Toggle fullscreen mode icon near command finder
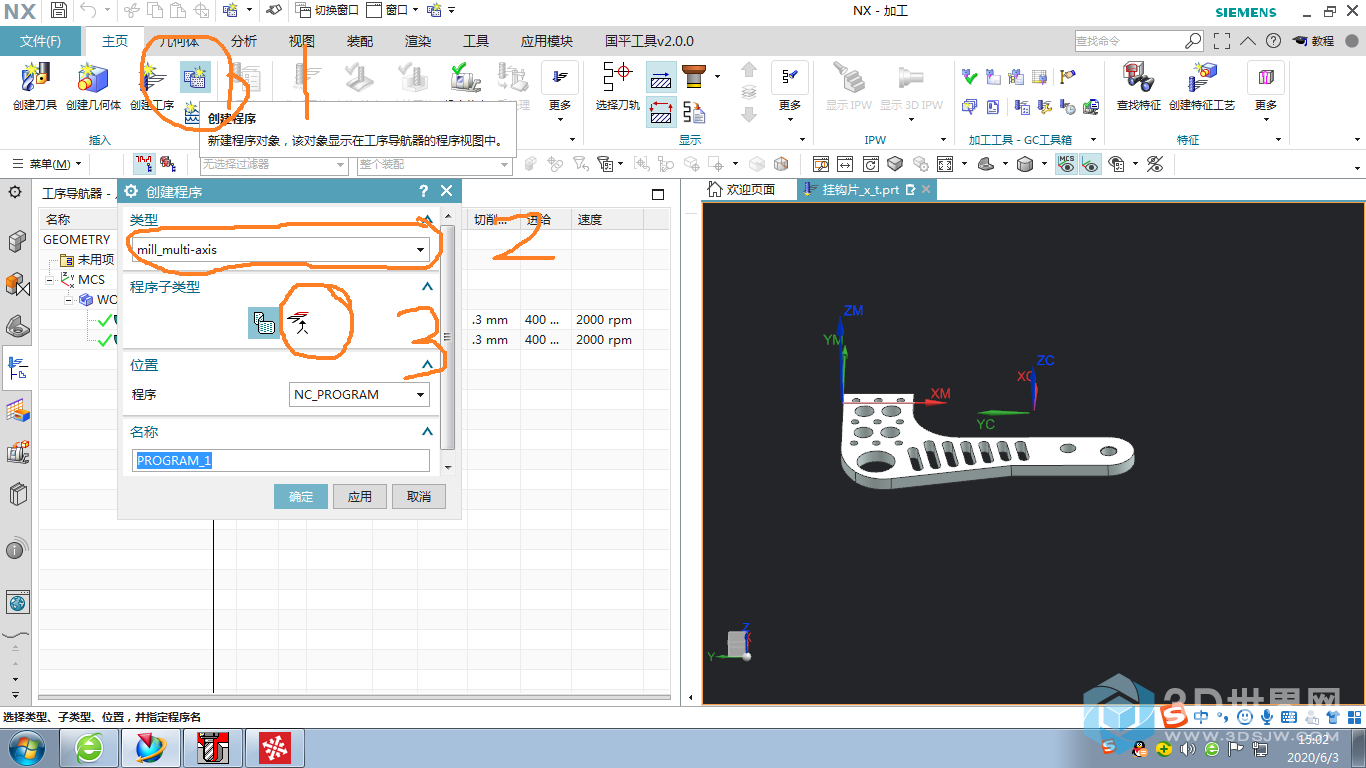This screenshot has height=768, width=1366. 1222,41
